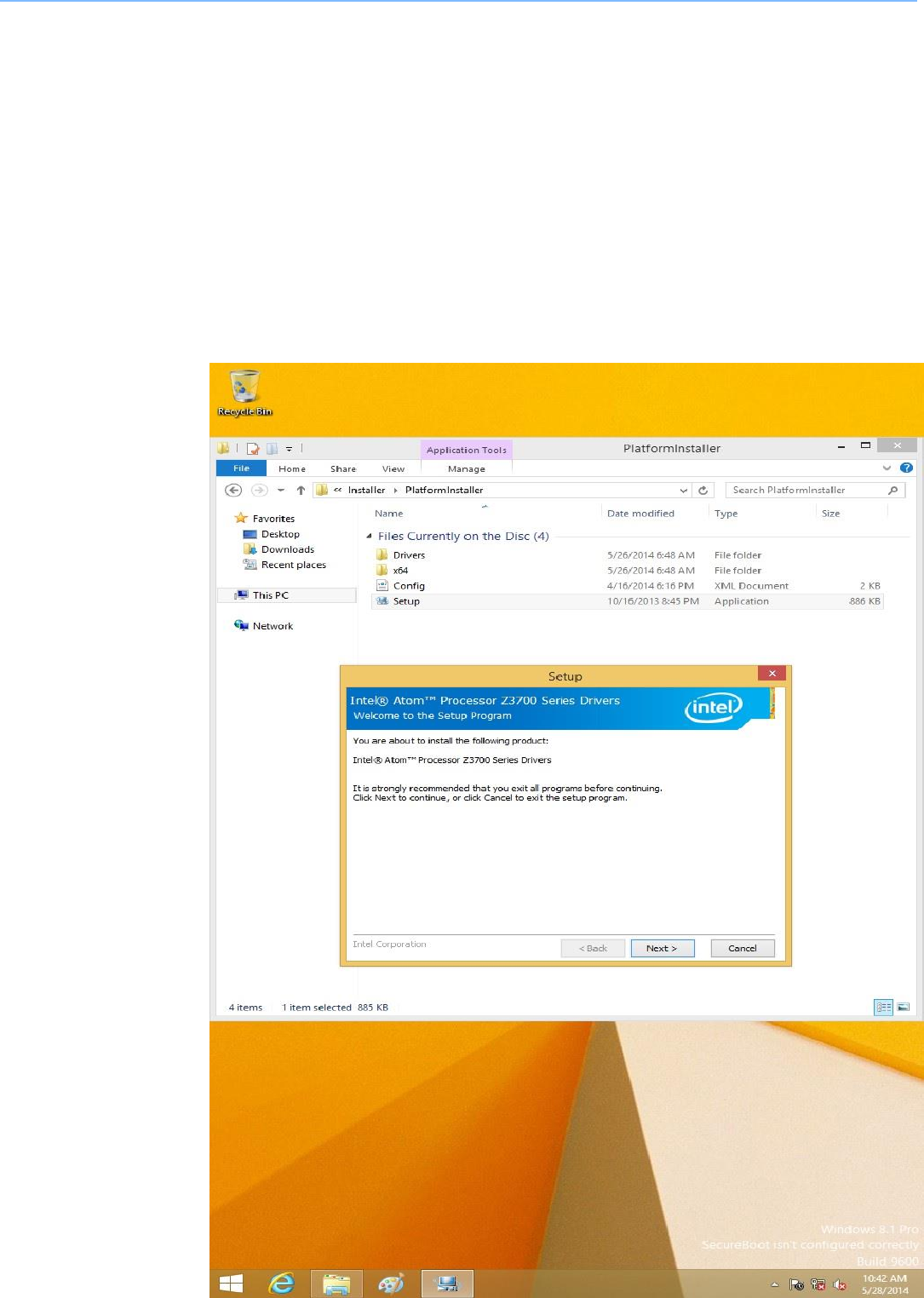Viewport: 924px width, 1298px height.
Task: Switch to the View ribbon tab
Action: (x=393, y=468)
